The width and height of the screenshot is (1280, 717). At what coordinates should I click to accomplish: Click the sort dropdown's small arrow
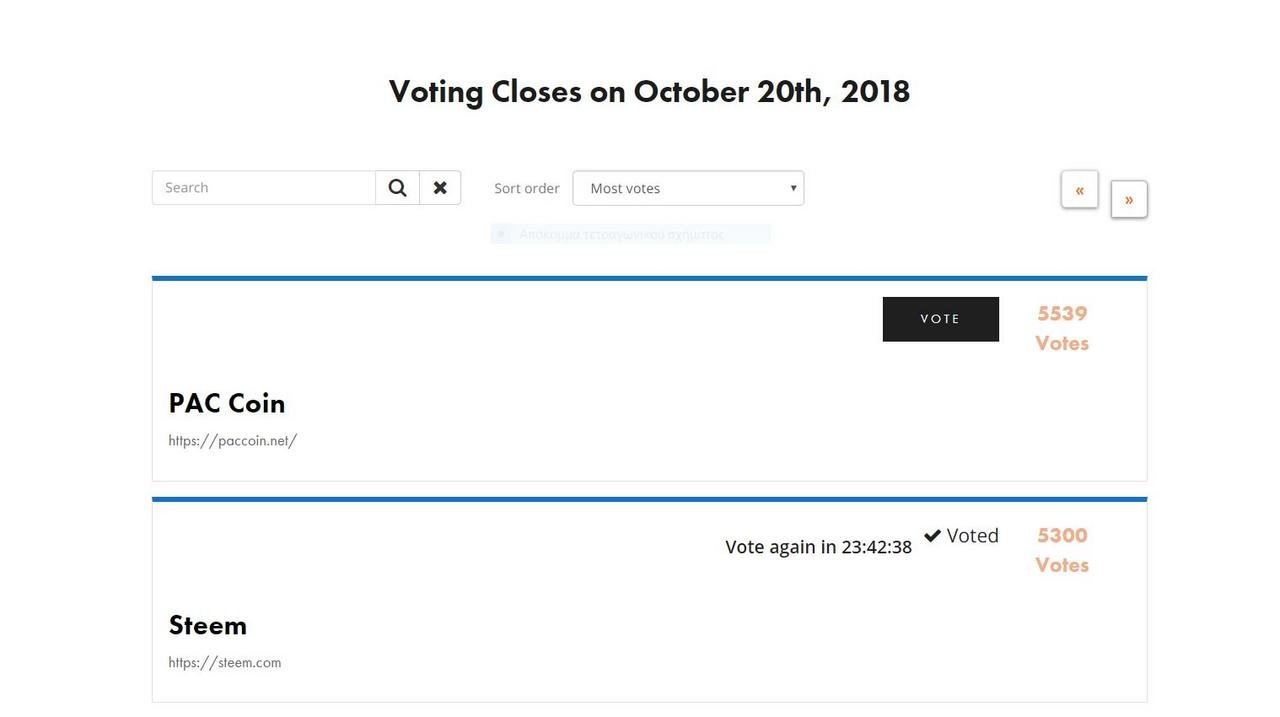point(793,188)
